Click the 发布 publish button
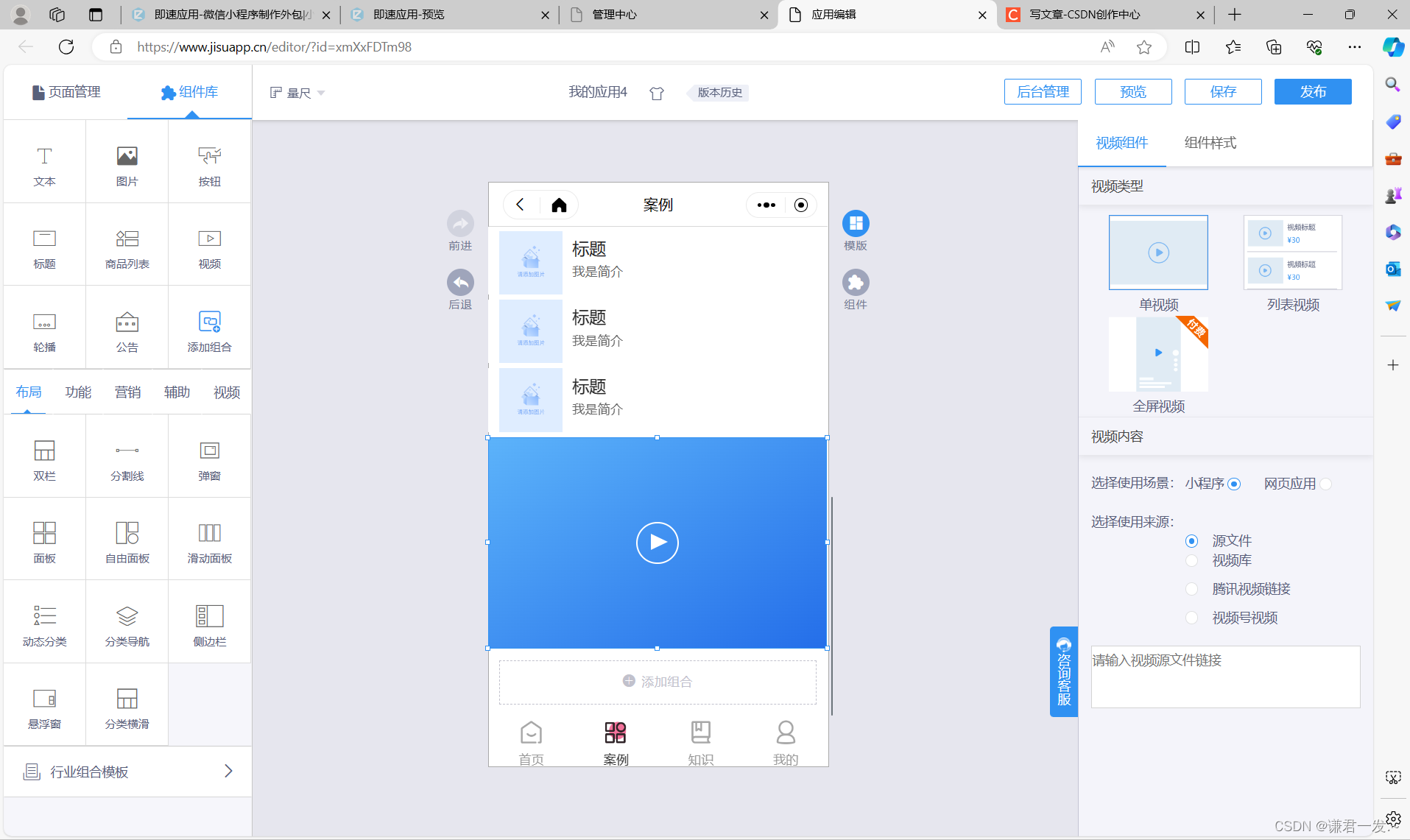This screenshot has height=840, width=1410. [1313, 92]
